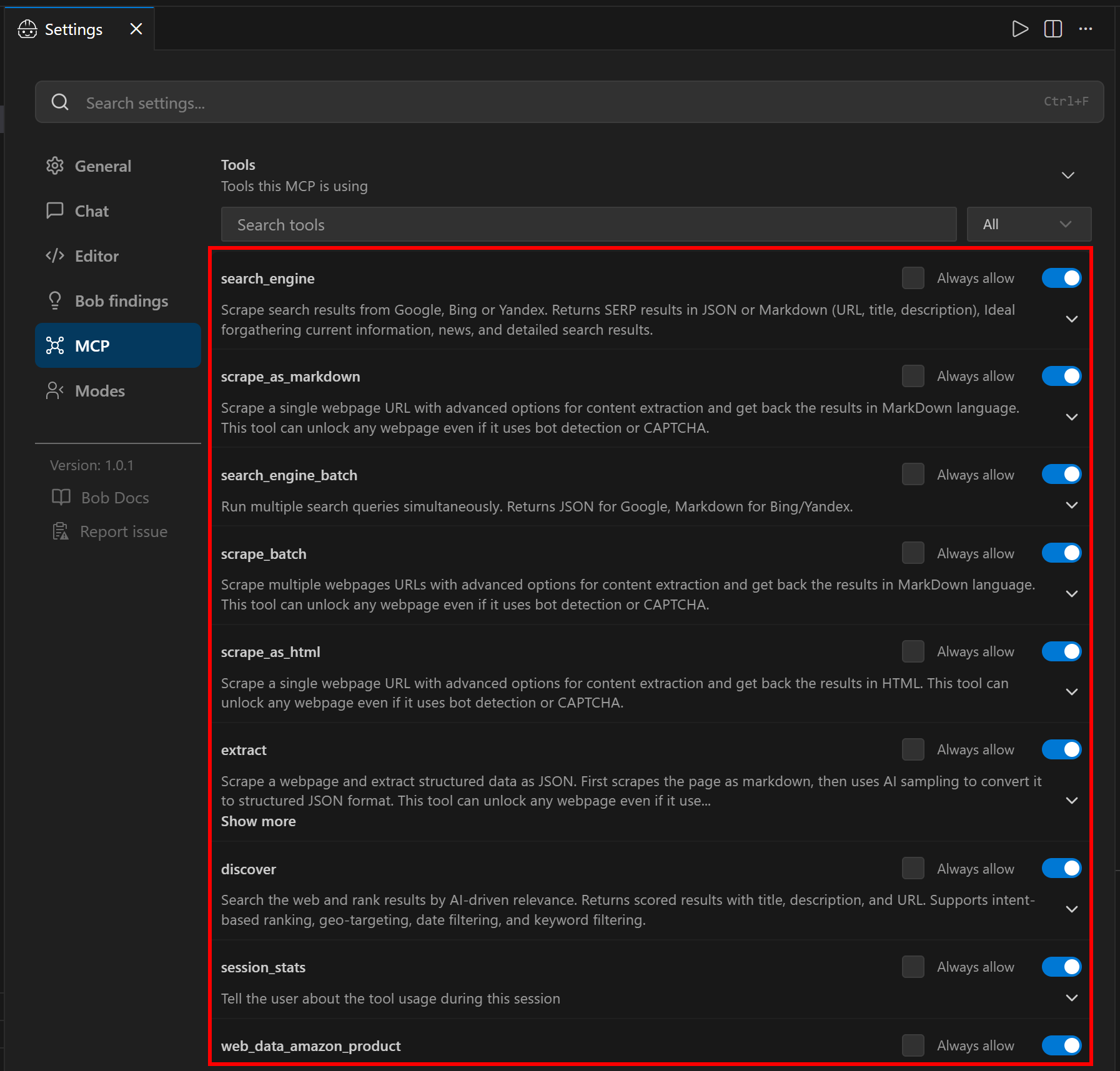Expand the session_stats tool details
The image size is (1120, 1071).
[x=1072, y=998]
